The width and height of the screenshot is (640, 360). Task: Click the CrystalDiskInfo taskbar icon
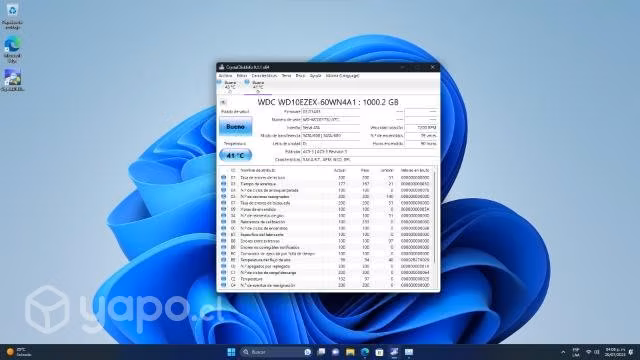[394, 352]
